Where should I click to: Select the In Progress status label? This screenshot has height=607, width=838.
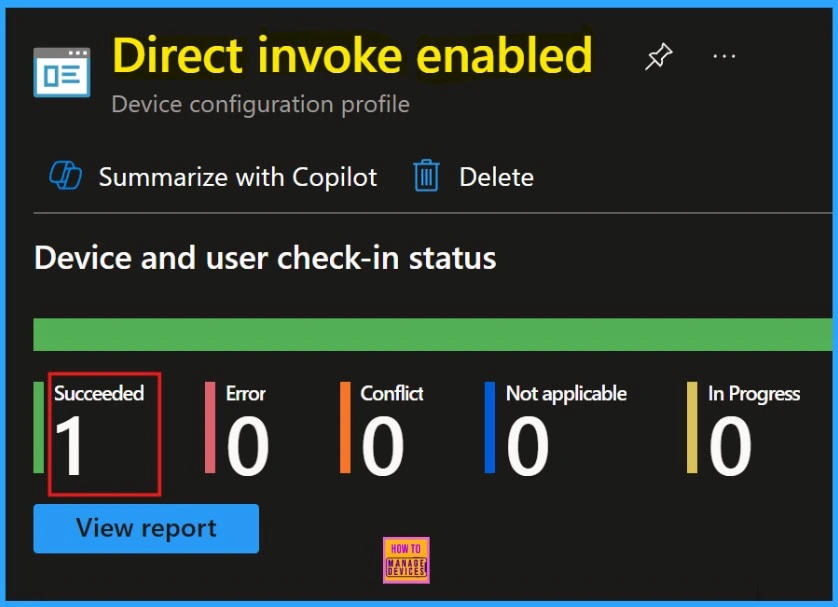click(754, 394)
